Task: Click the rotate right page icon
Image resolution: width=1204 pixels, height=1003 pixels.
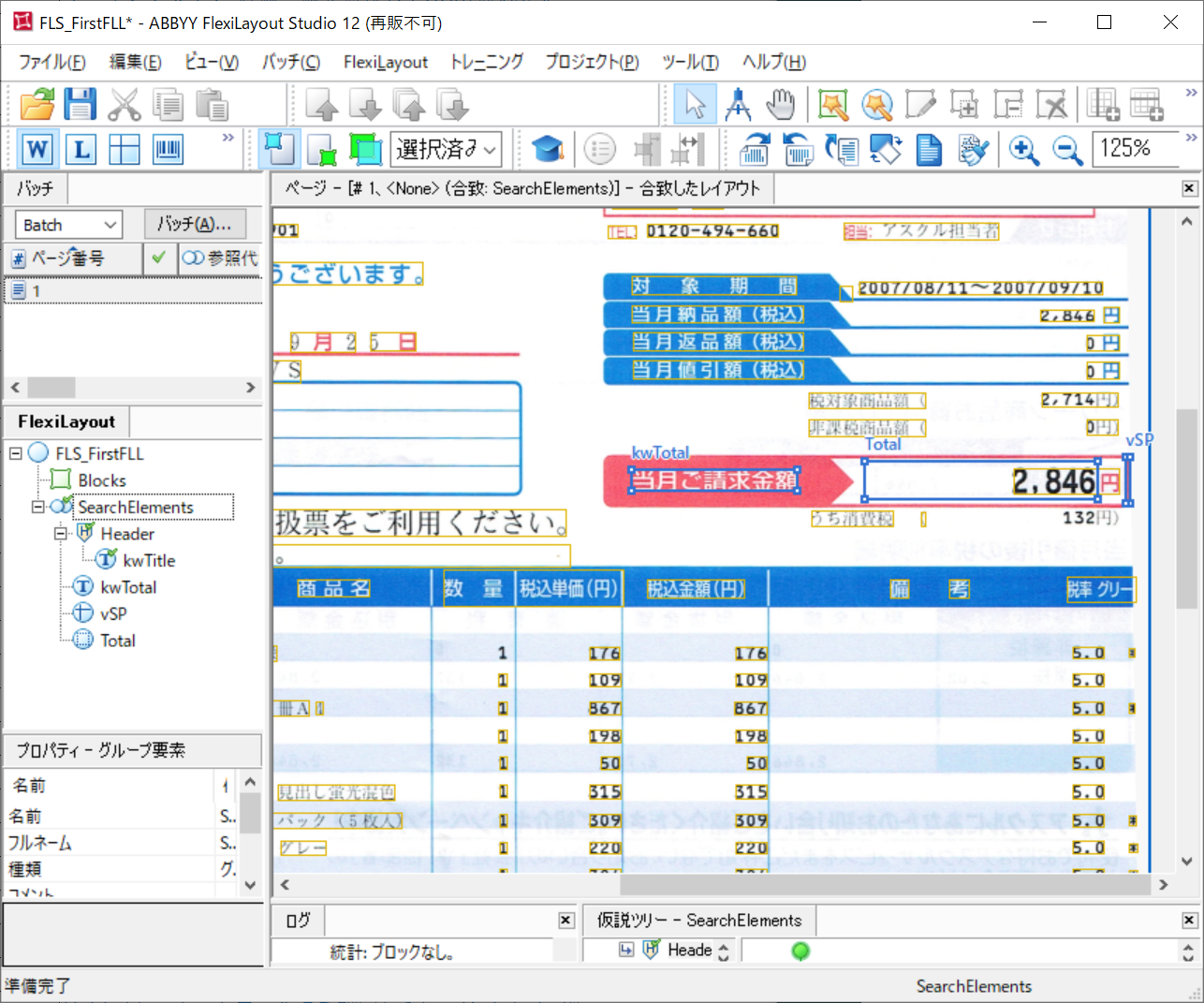Action: (x=754, y=149)
